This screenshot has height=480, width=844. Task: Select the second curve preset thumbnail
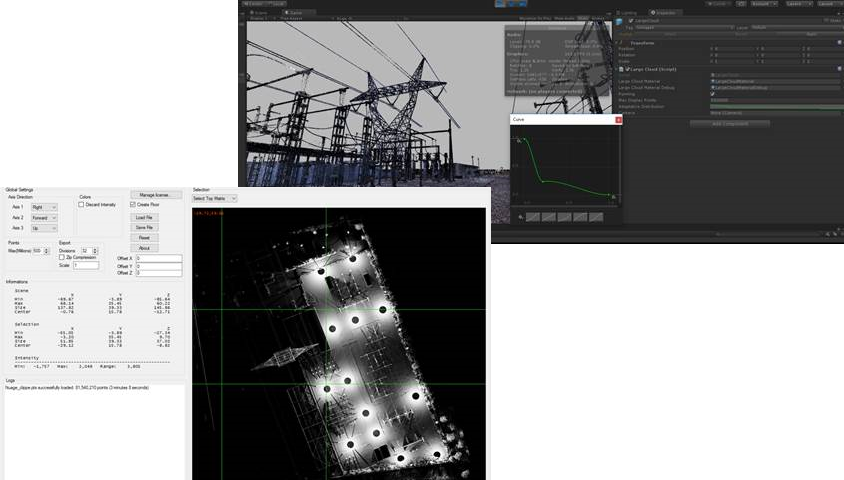point(548,217)
